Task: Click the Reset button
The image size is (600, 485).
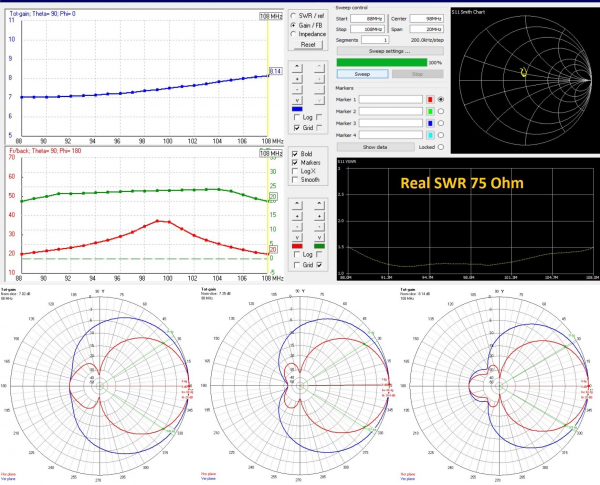Action: click(x=308, y=44)
